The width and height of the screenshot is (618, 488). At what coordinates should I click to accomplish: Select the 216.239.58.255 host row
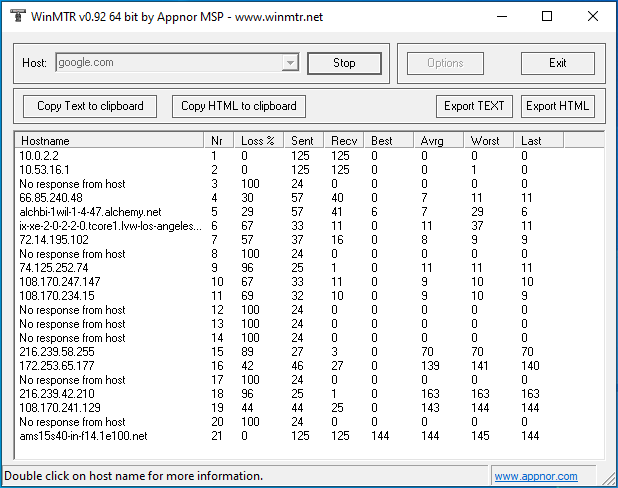(309, 352)
